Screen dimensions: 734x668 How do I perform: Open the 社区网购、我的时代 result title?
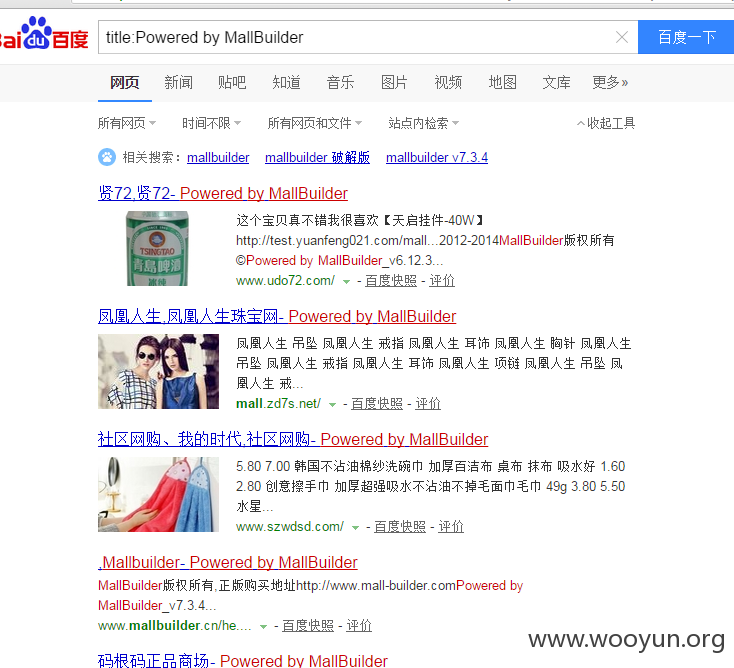pos(293,439)
